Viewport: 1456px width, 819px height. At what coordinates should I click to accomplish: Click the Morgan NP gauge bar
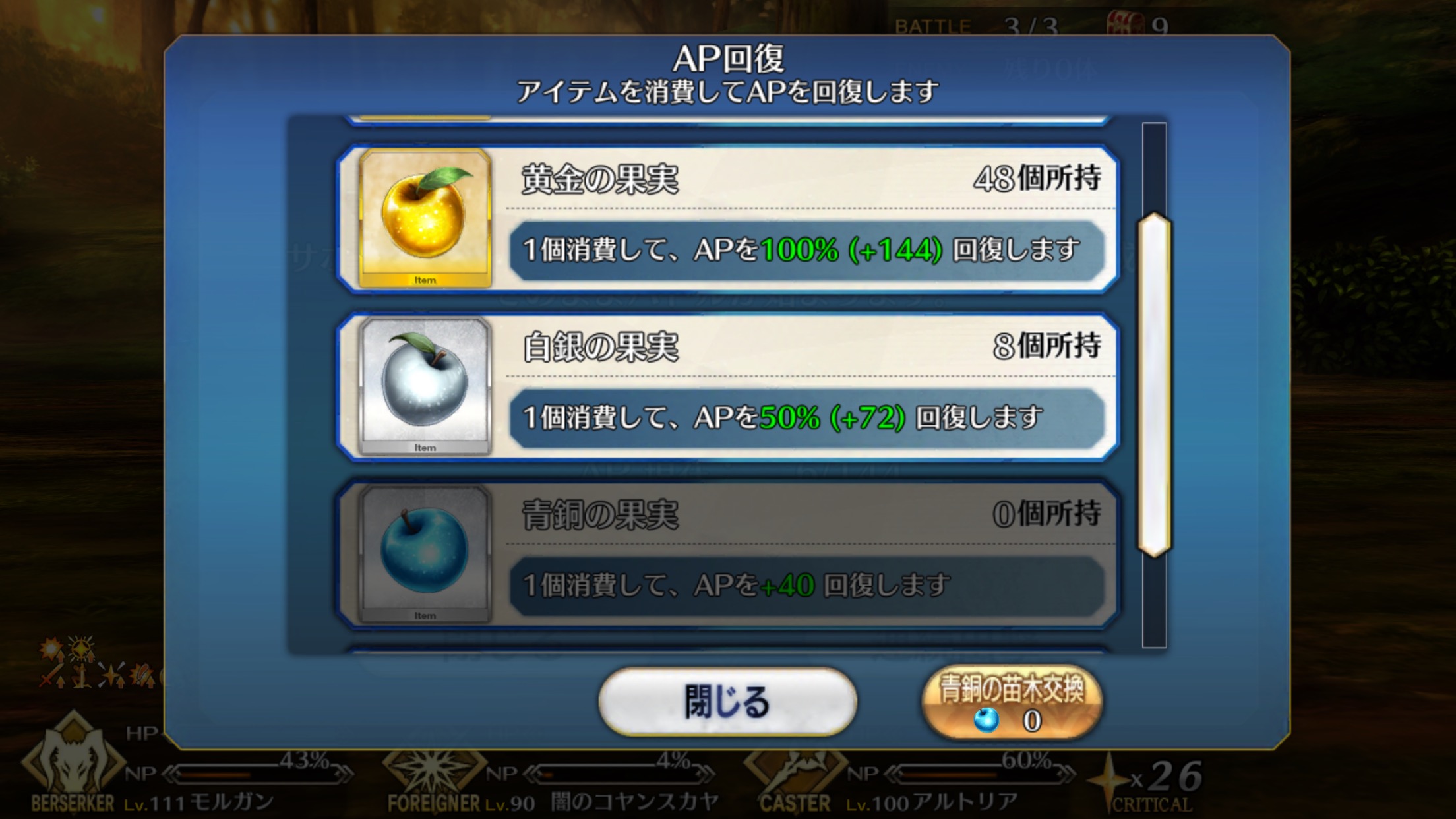tap(257, 773)
